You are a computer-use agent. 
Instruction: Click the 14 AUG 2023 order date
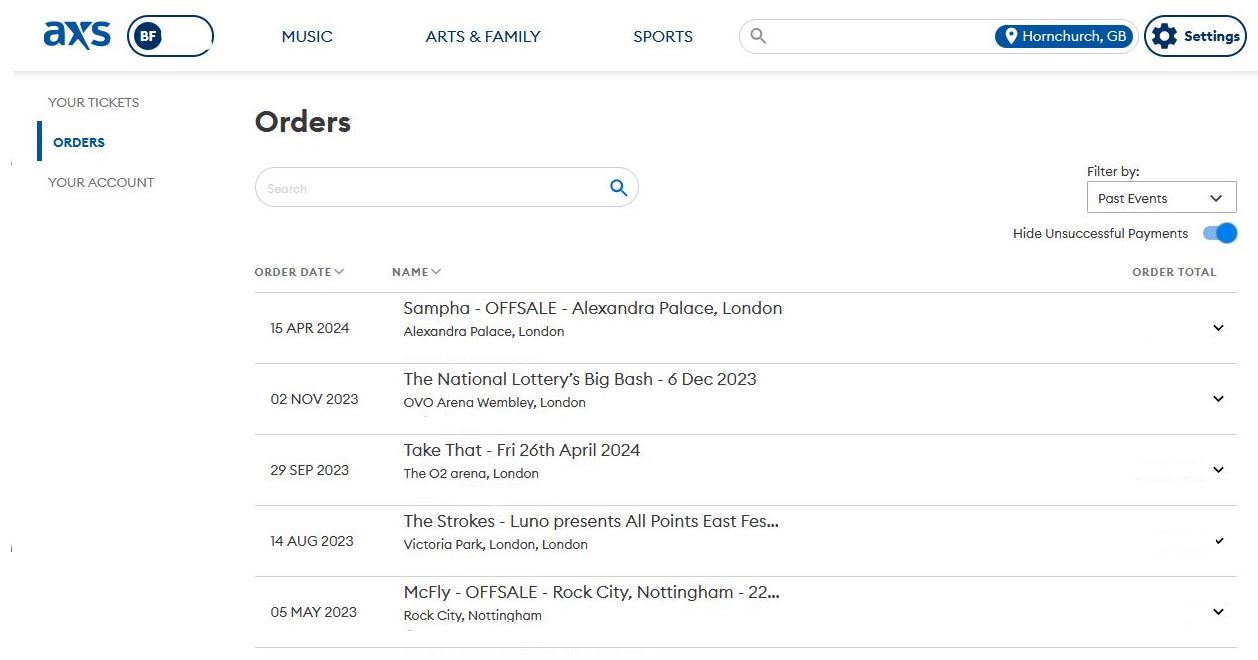pos(312,541)
